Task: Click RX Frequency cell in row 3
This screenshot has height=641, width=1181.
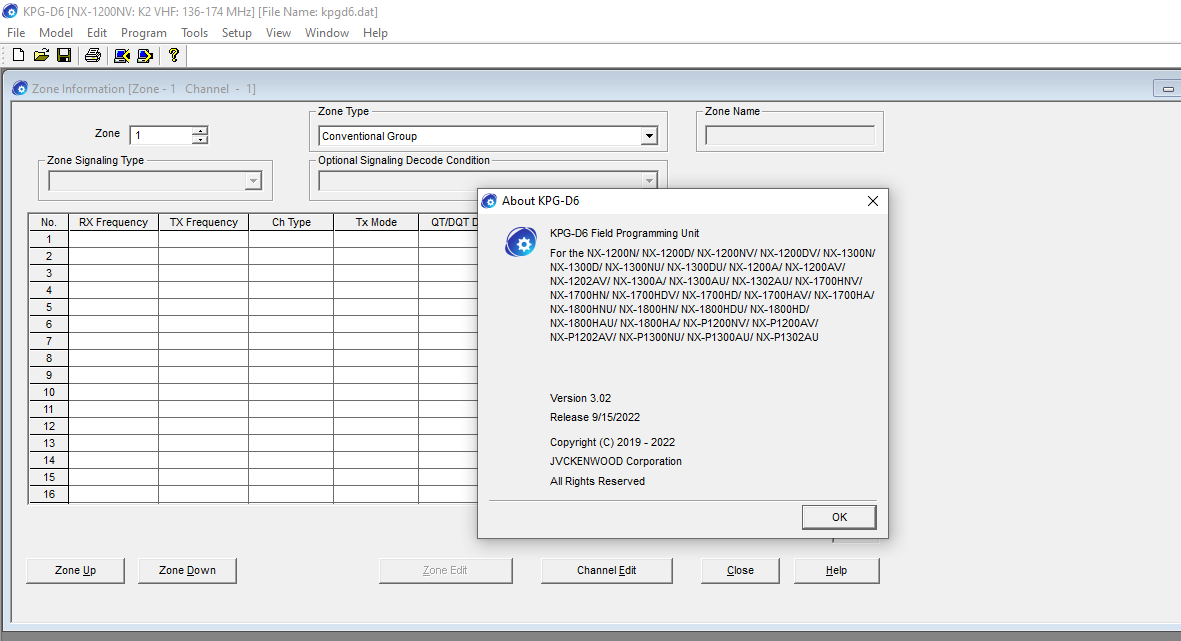Action: tap(113, 273)
